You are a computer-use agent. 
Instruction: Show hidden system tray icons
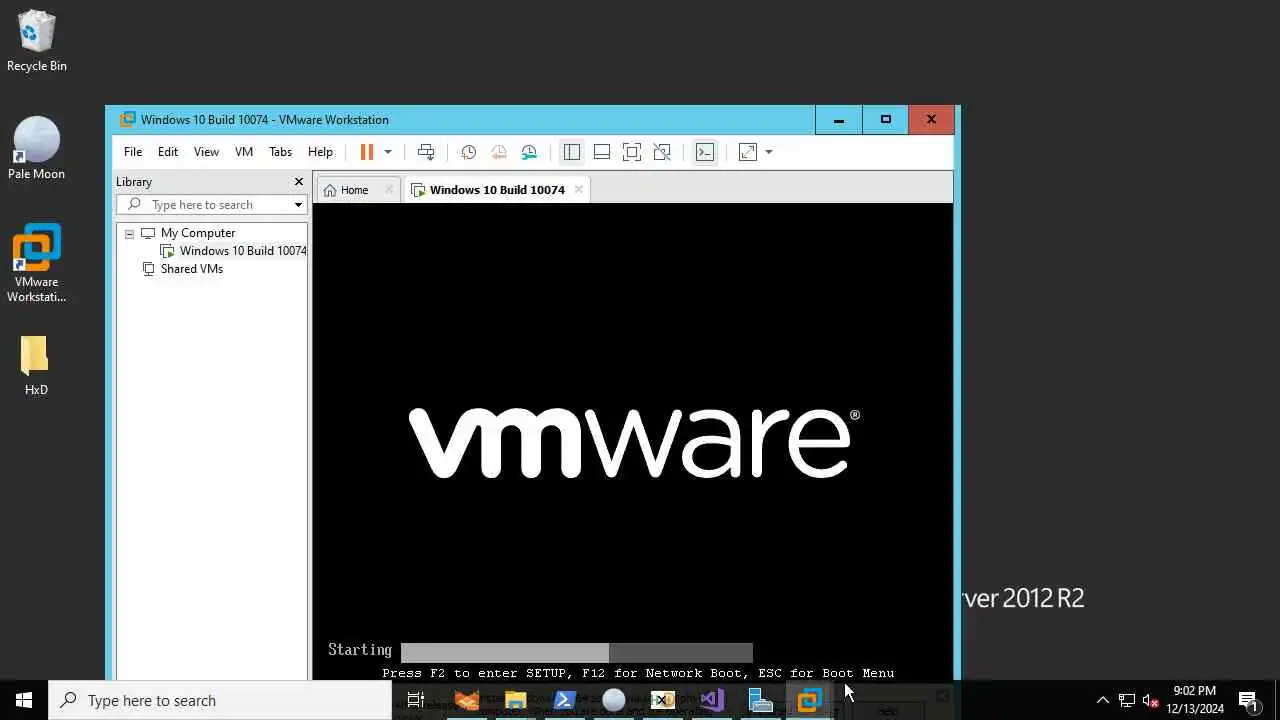point(1102,700)
